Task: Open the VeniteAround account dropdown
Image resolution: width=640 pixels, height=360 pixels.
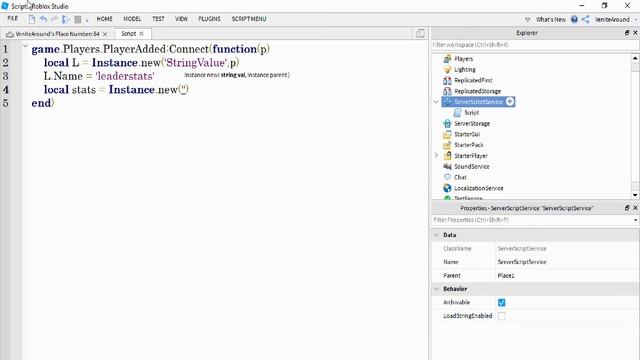Action: click(x=616, y=19)
